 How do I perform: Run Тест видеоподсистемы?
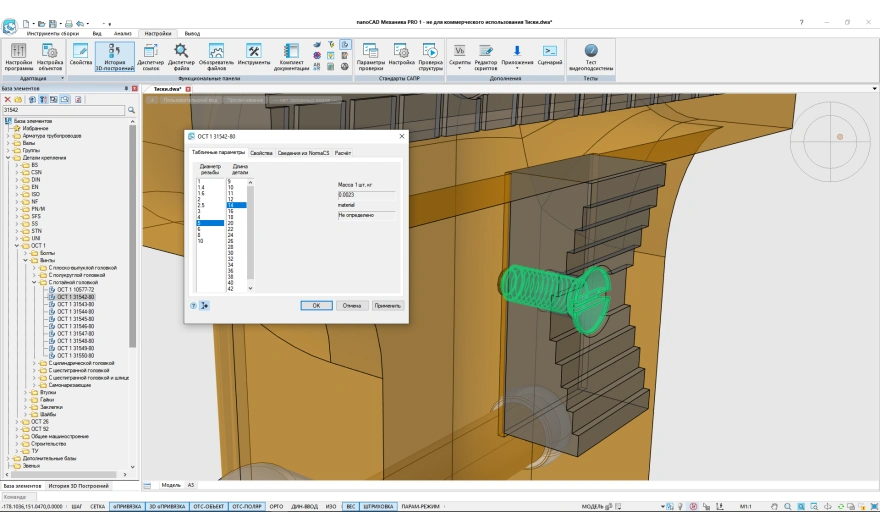click(590, 55)
